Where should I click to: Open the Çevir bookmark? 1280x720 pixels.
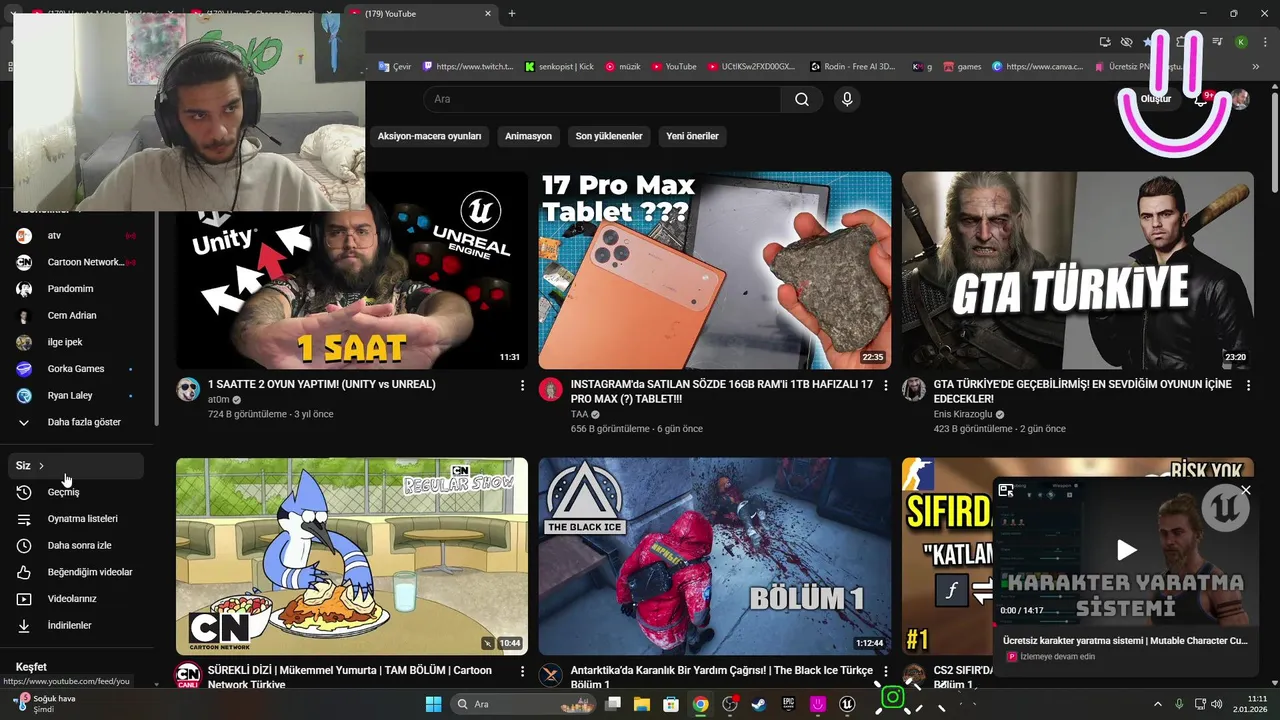395,67
